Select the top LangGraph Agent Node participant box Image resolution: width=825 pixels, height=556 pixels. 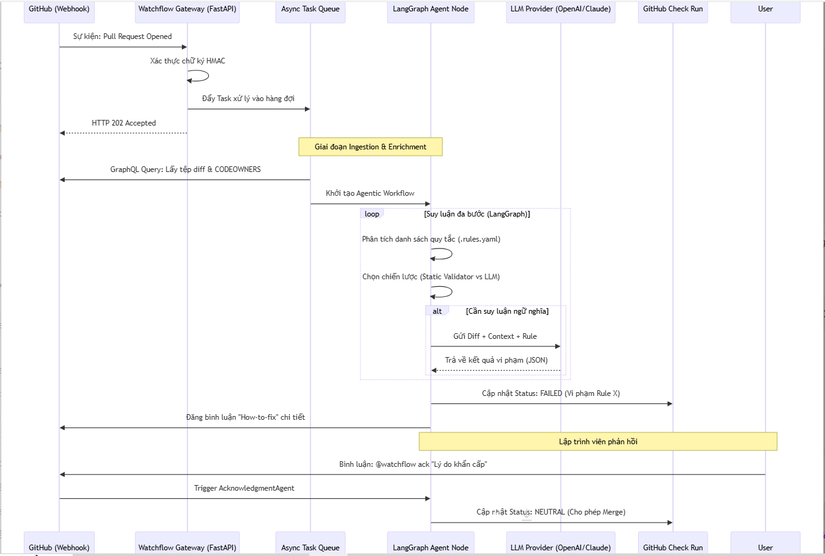(x=430, y=11)
